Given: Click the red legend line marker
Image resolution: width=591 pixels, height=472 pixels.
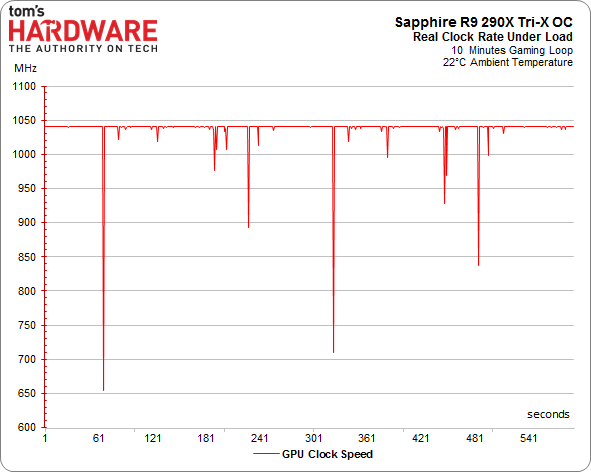Looking at the screenshot, I should pos(266,454).
